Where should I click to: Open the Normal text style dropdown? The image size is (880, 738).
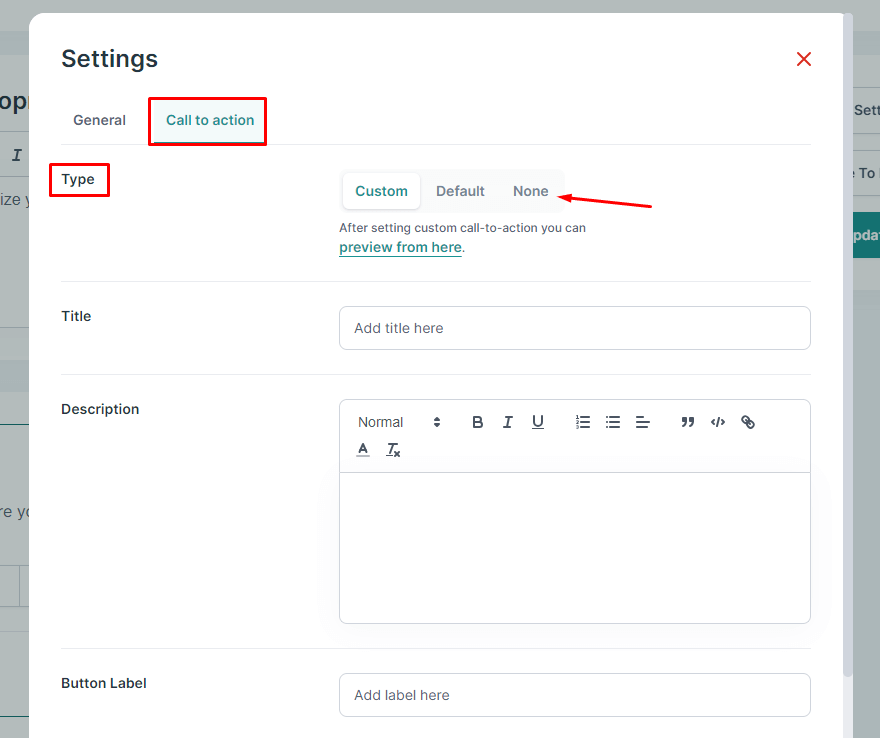[x=399, y=422]
